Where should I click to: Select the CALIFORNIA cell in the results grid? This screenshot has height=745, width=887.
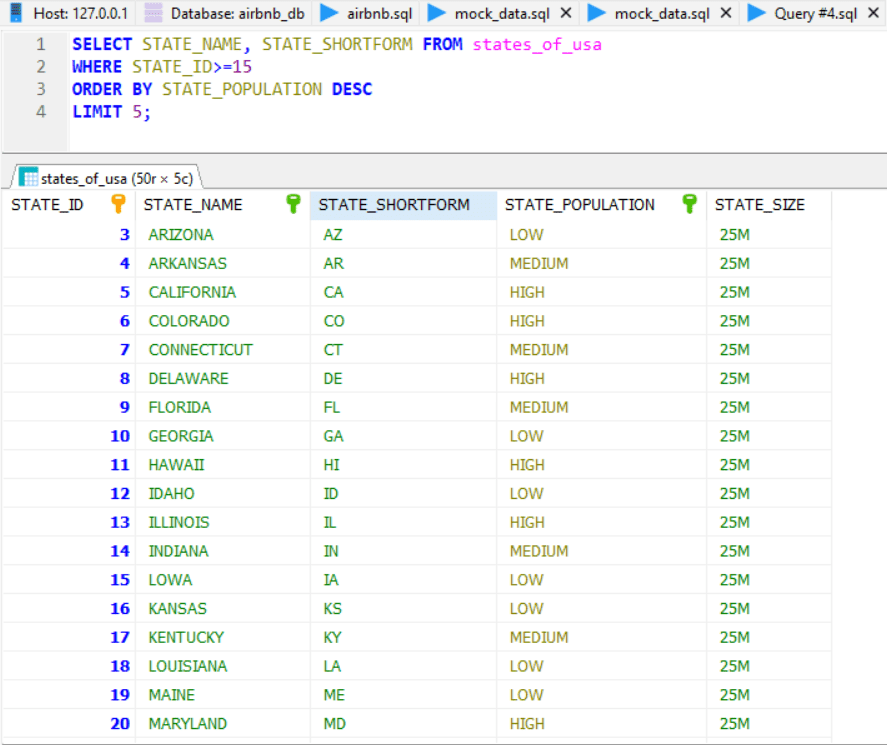point(195,291)
